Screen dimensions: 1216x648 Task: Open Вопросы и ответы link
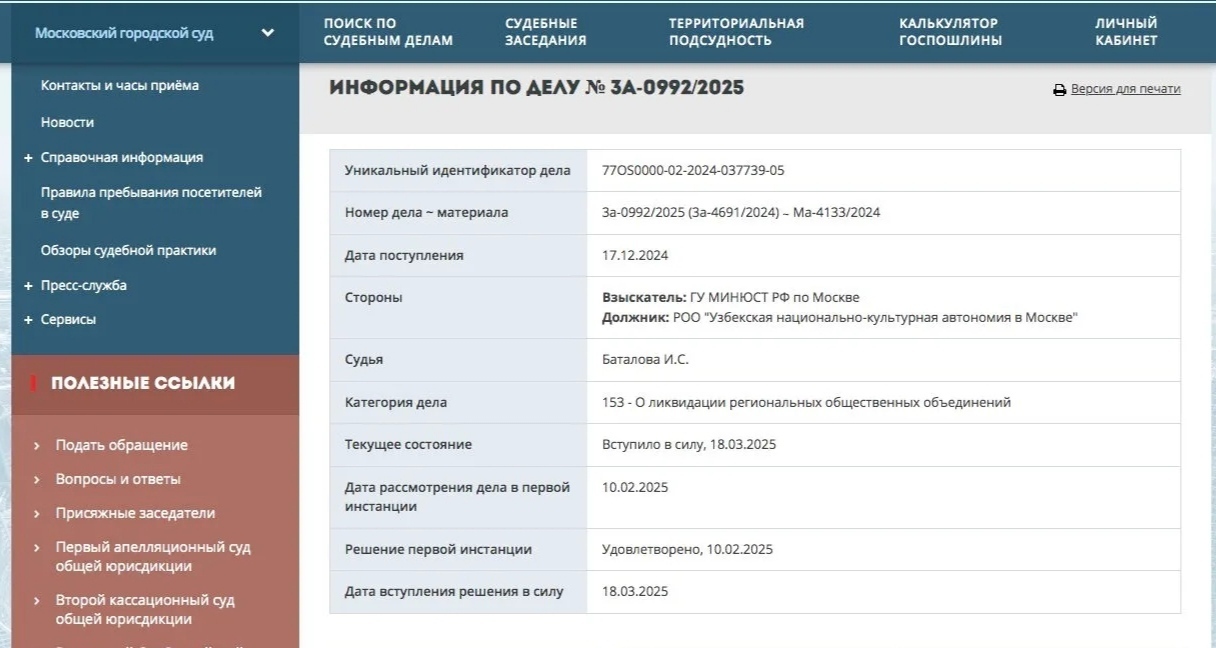pos(118,479)
